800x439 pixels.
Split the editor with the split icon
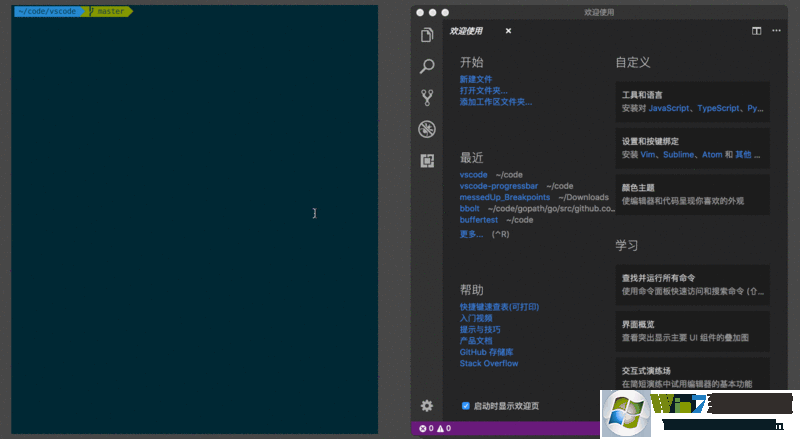757,31
